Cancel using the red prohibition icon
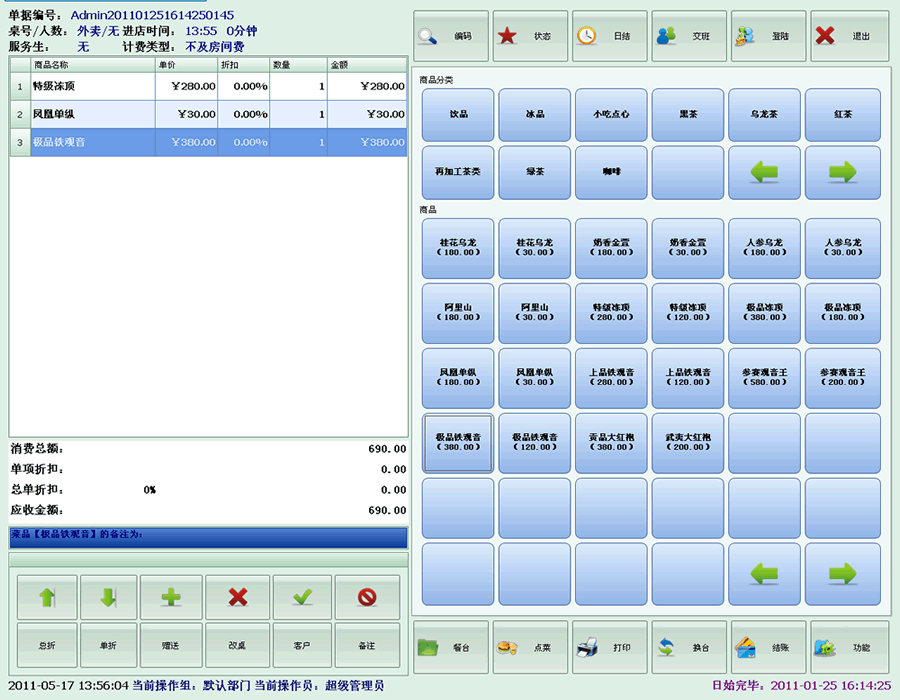900x700 pixels. click(x=367, y=597)
